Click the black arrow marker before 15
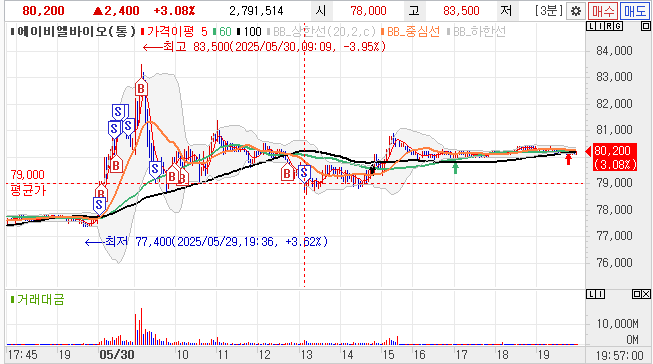 coord(373,168)
